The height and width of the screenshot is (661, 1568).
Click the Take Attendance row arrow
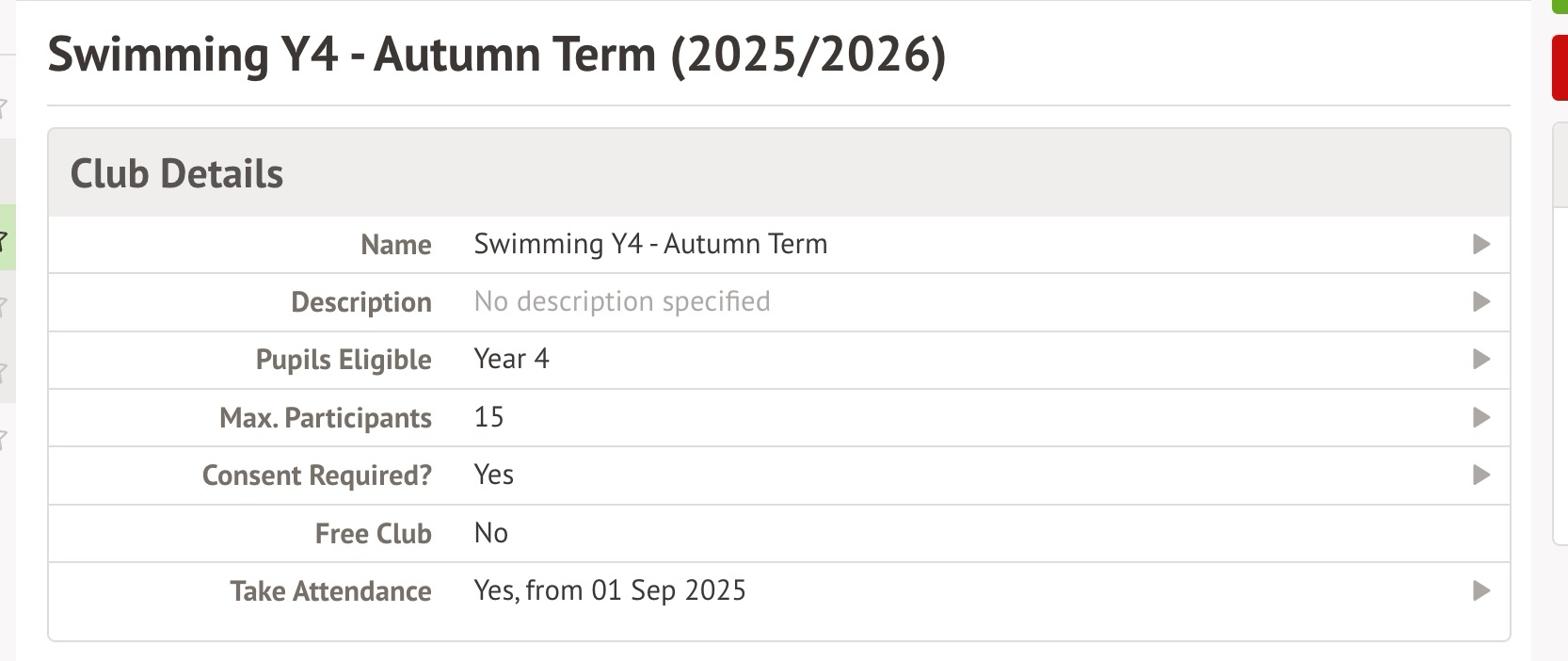pos(1480,591)
